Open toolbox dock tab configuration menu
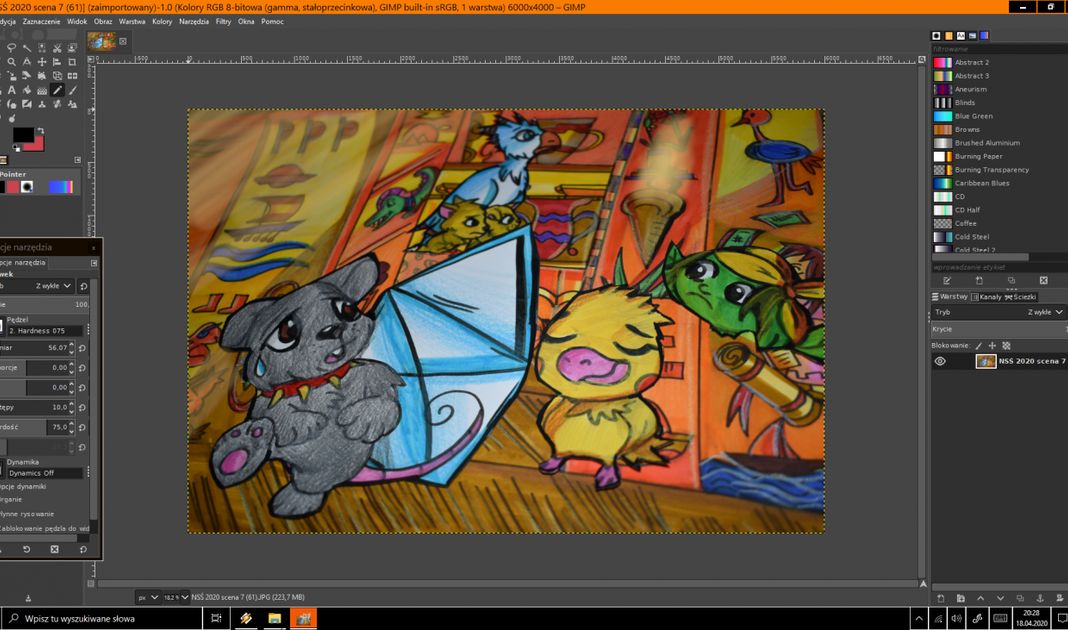The image size is (1068, 630). 78,160
